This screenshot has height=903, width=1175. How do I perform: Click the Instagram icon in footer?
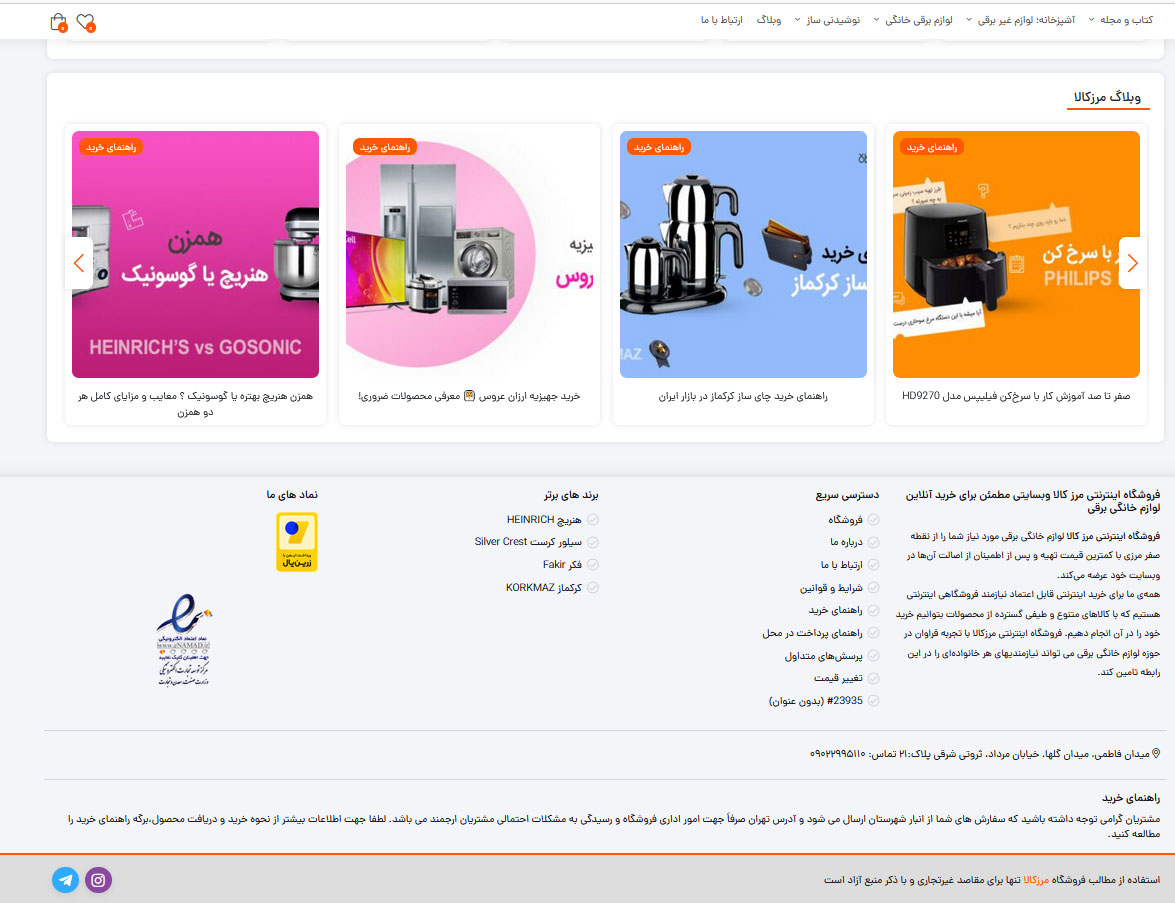pos(98,880)
